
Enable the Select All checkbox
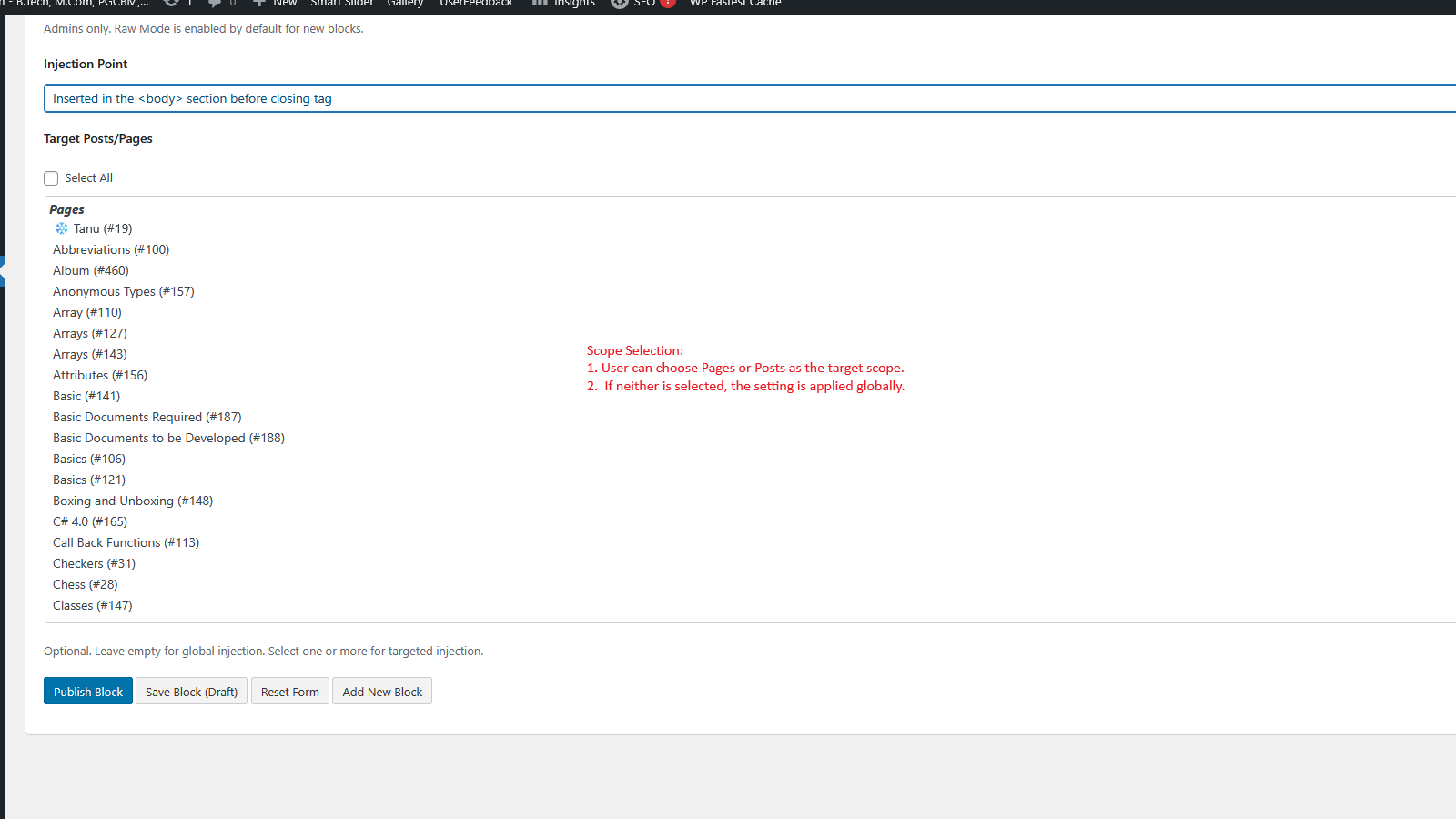pyautogui.click(x=51, y=178)
